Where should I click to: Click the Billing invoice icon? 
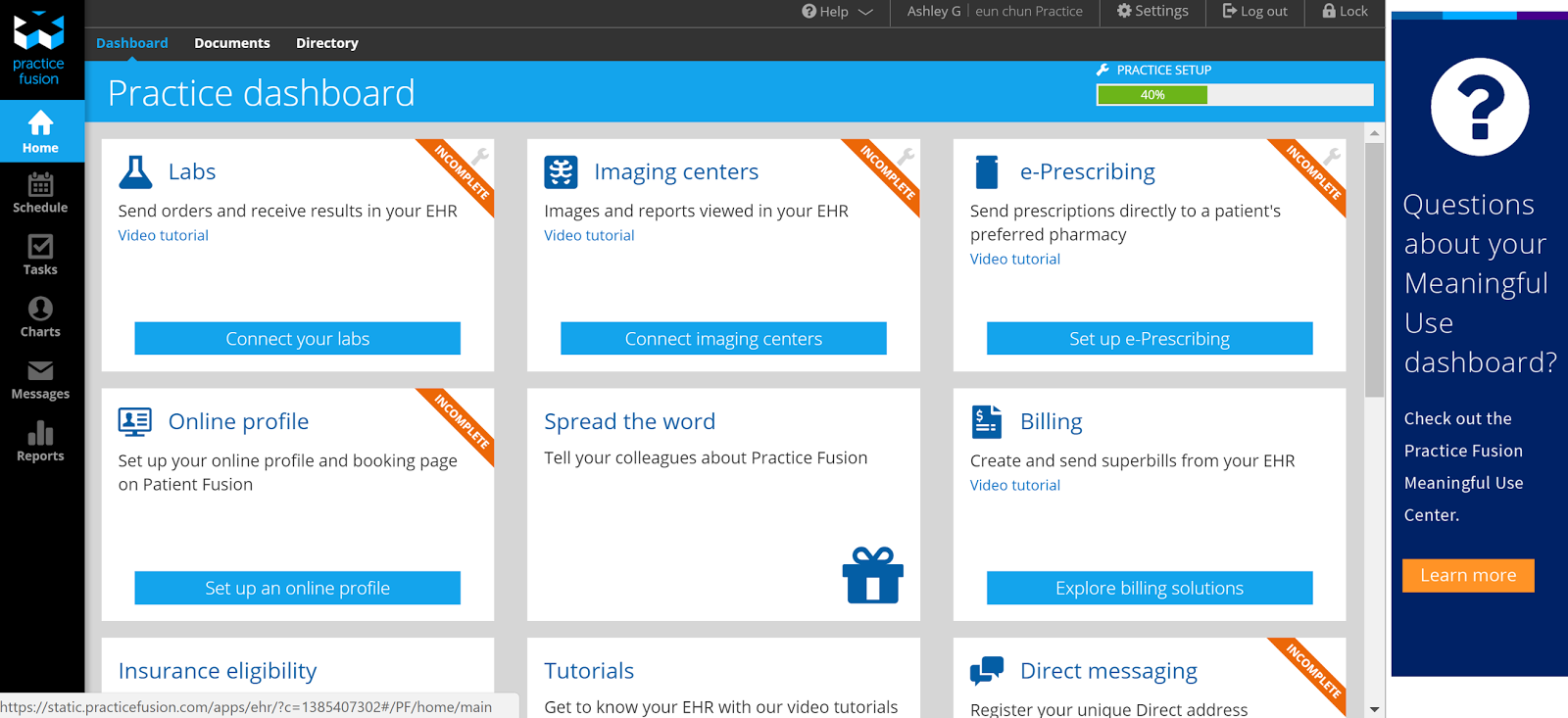(x=987, y=421)
